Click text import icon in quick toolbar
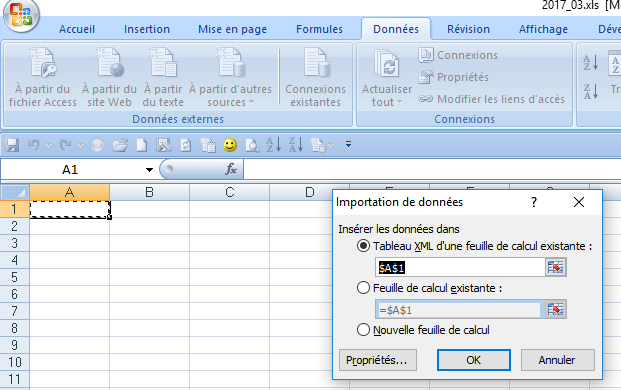The height and width of the screenshot is (390, 621). [208, 145]
